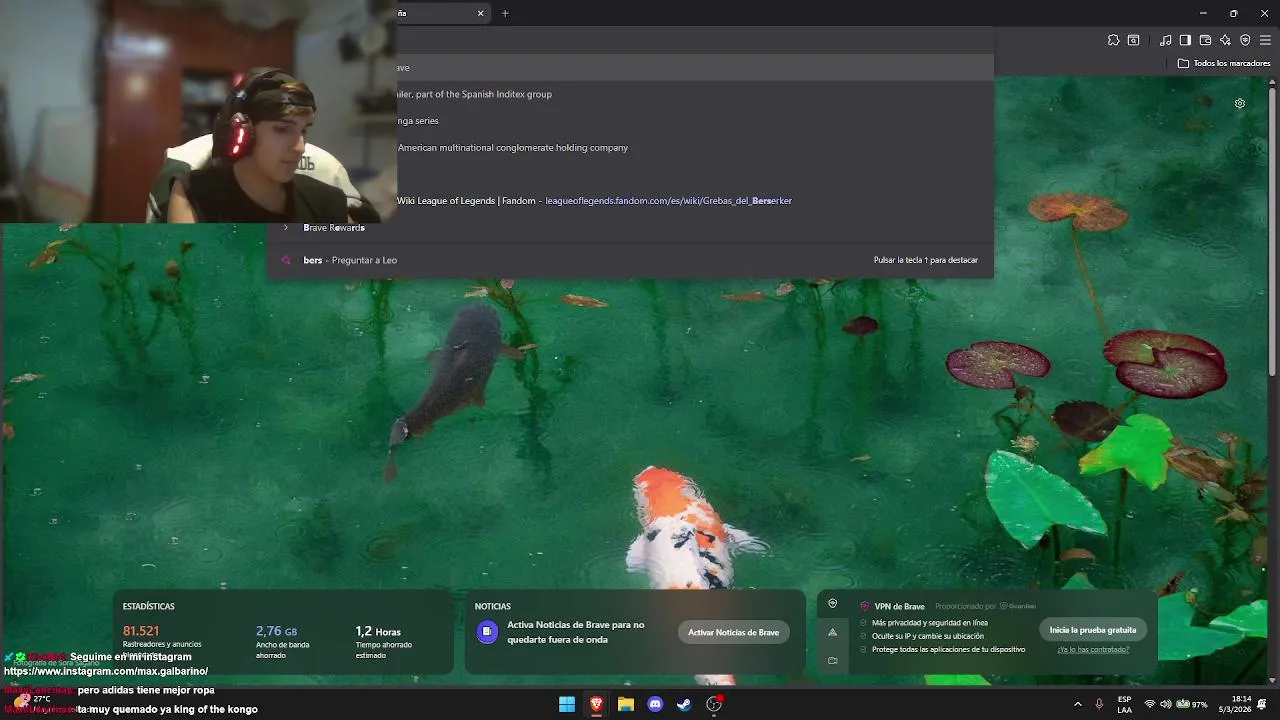Open the Wiki League of Legends Fandom suggestion
The image size is (1280, 720).
pos(696,201)
